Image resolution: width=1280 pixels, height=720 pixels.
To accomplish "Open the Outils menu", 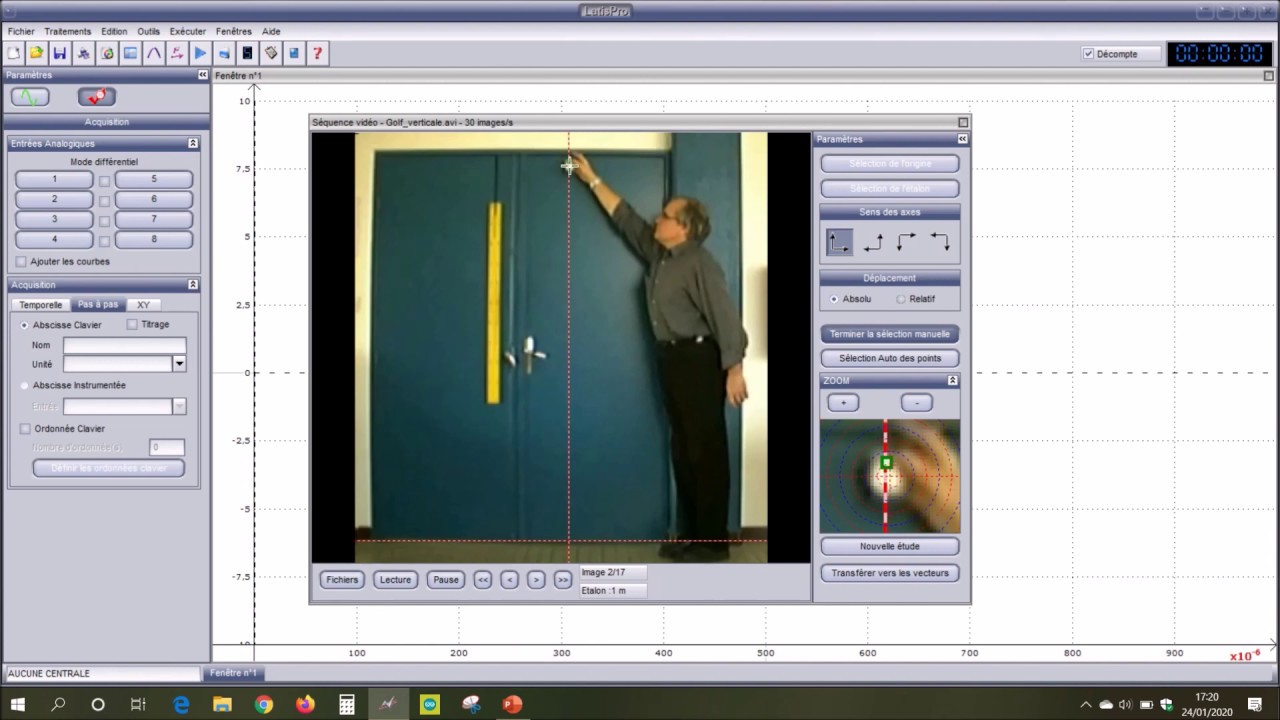I will click(149, 31).
